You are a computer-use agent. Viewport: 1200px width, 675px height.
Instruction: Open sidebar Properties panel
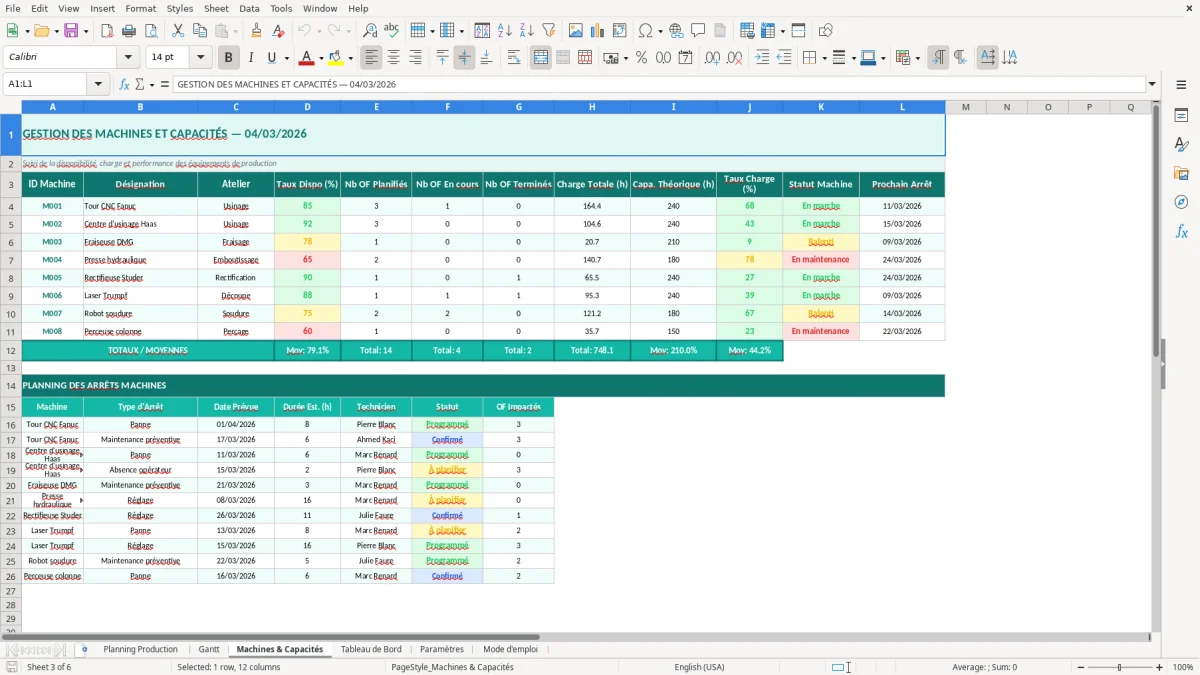1181,116
